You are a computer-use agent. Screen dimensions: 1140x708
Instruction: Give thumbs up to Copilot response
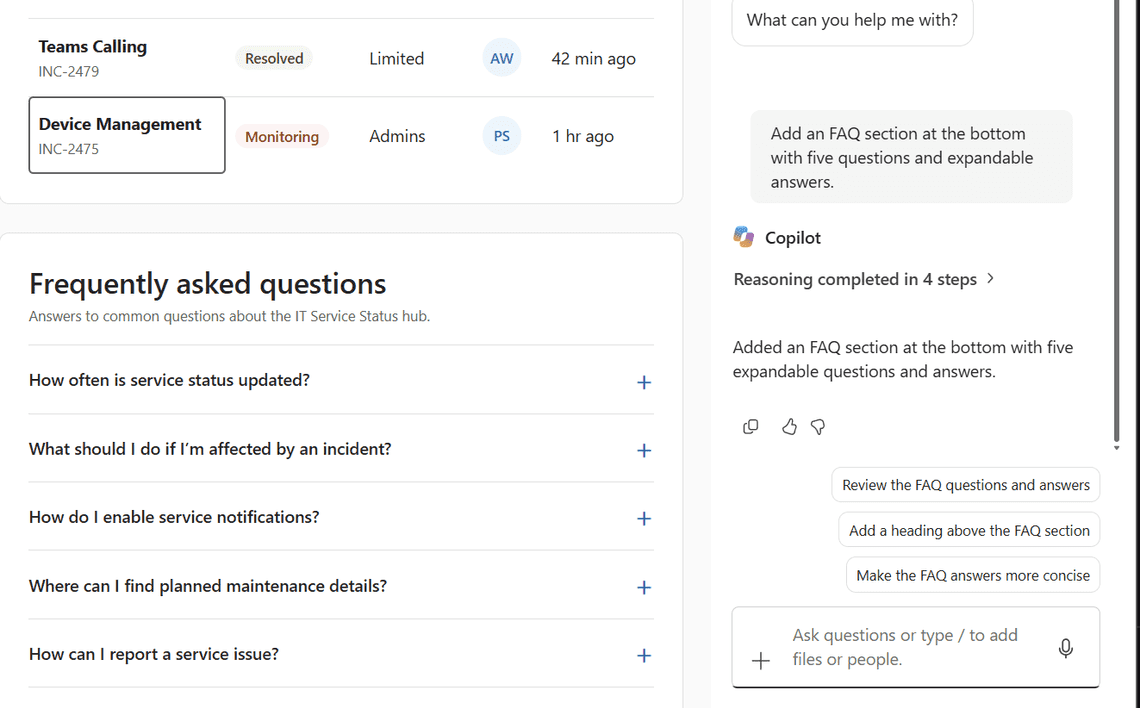click(789, 427)
